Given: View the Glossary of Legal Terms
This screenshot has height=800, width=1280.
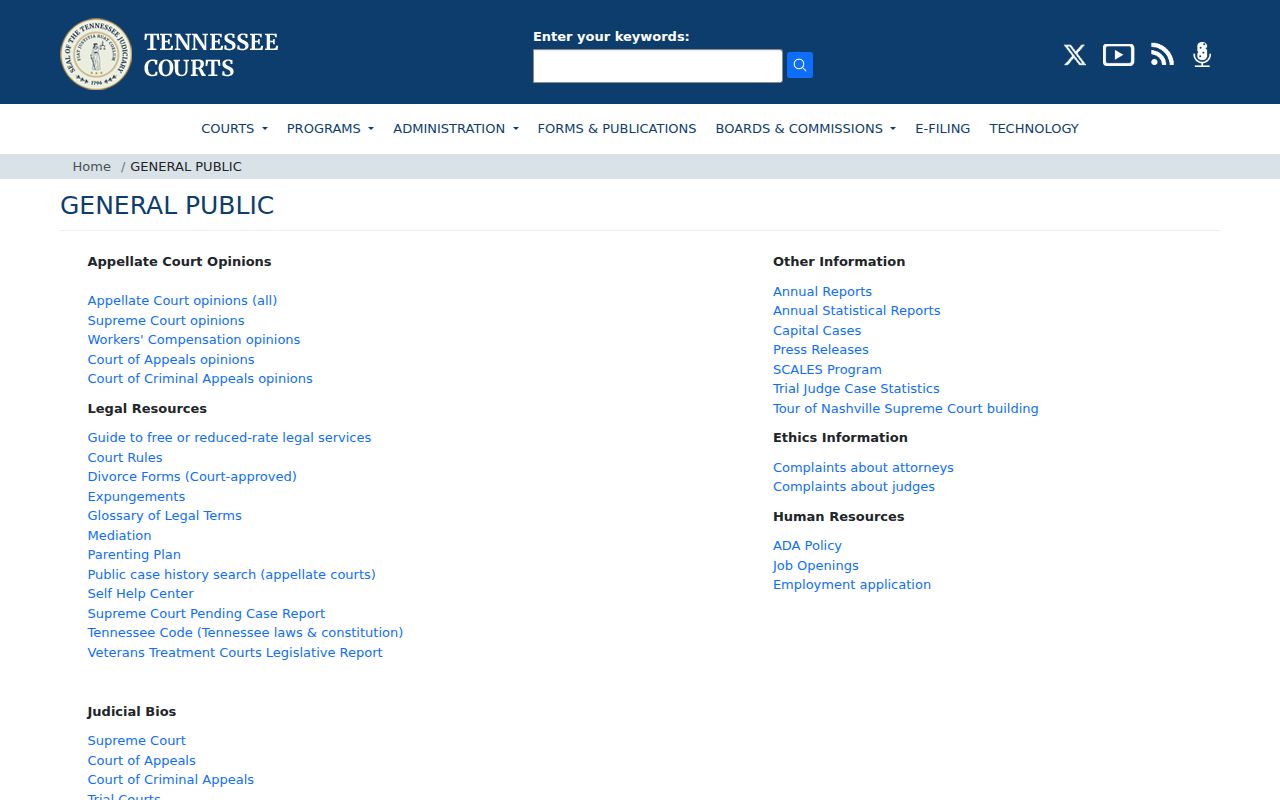Looking at the screenshot, I should (x=165, y=515).
